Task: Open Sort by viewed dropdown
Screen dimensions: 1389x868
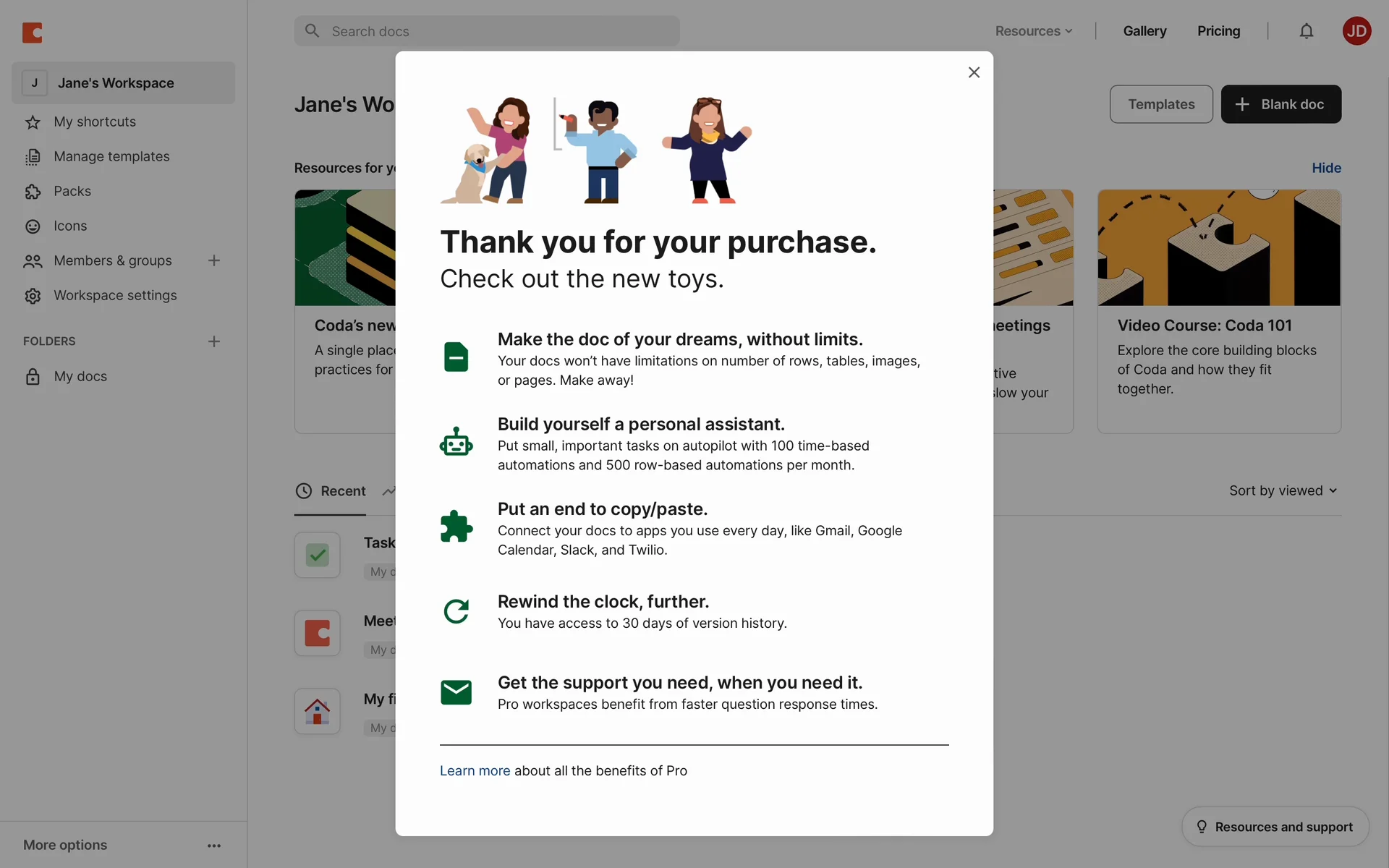Action: pyautogui.click(x=1283, y=490)
